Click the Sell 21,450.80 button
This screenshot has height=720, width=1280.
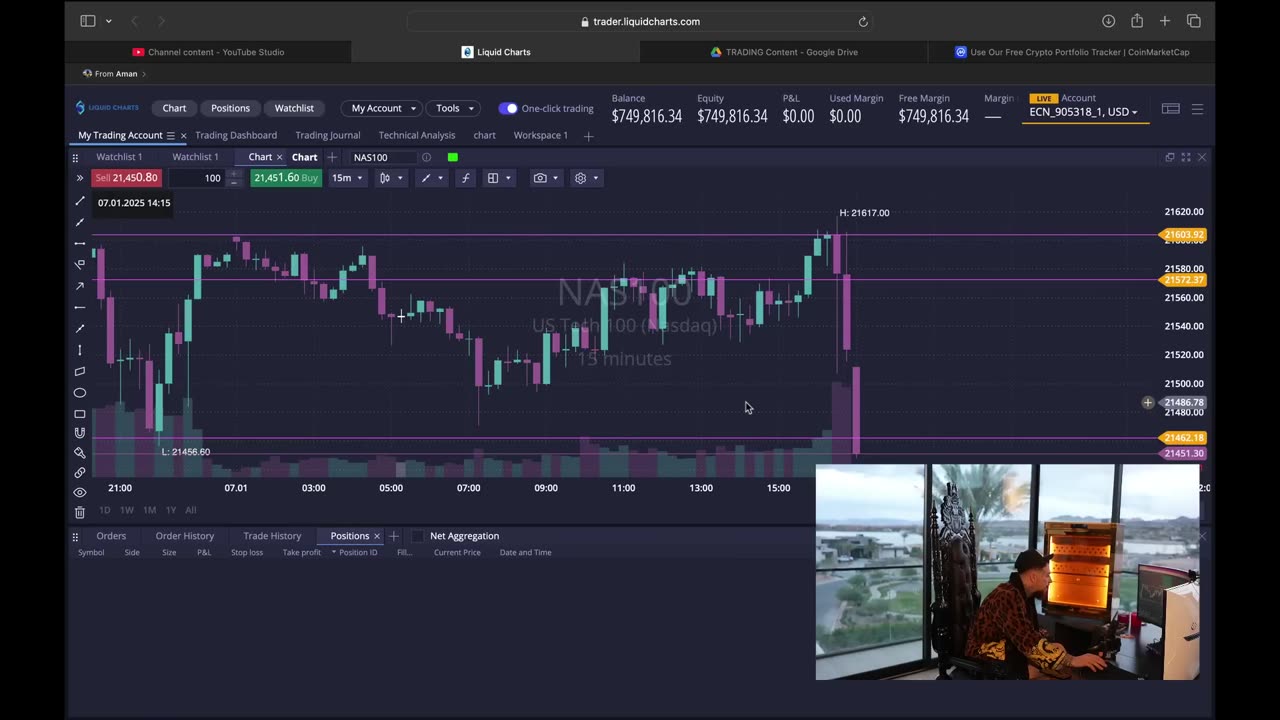click(126, 178)
